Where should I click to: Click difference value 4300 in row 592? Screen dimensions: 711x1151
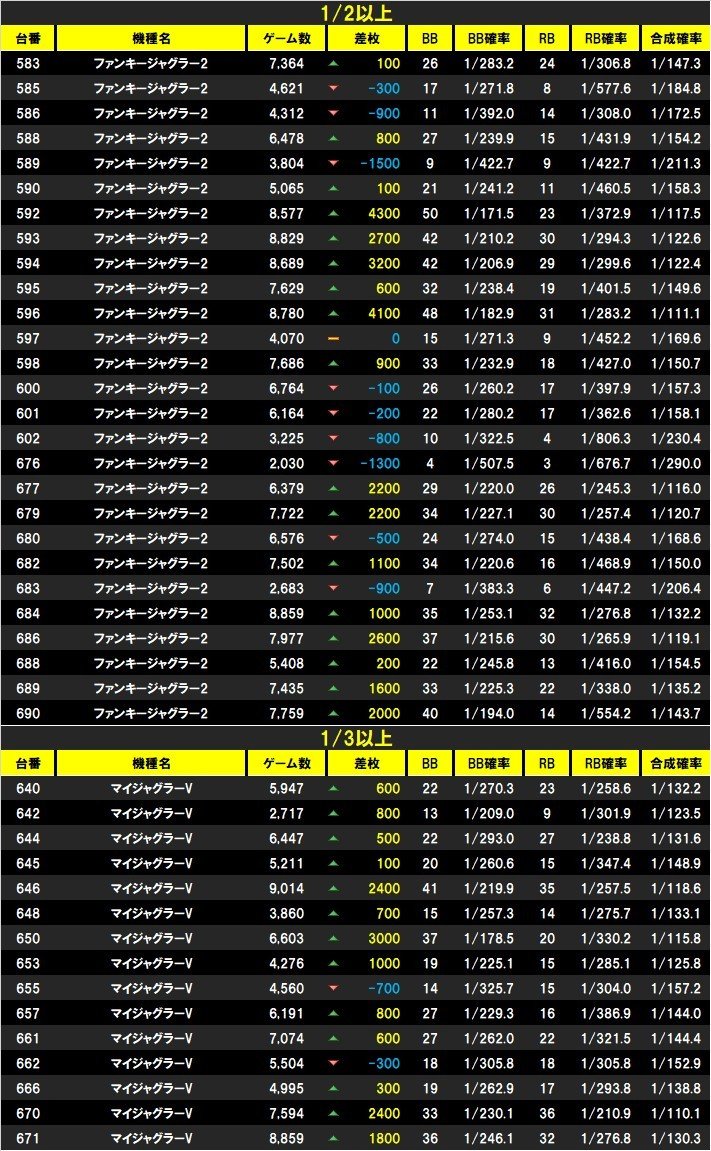384,214
